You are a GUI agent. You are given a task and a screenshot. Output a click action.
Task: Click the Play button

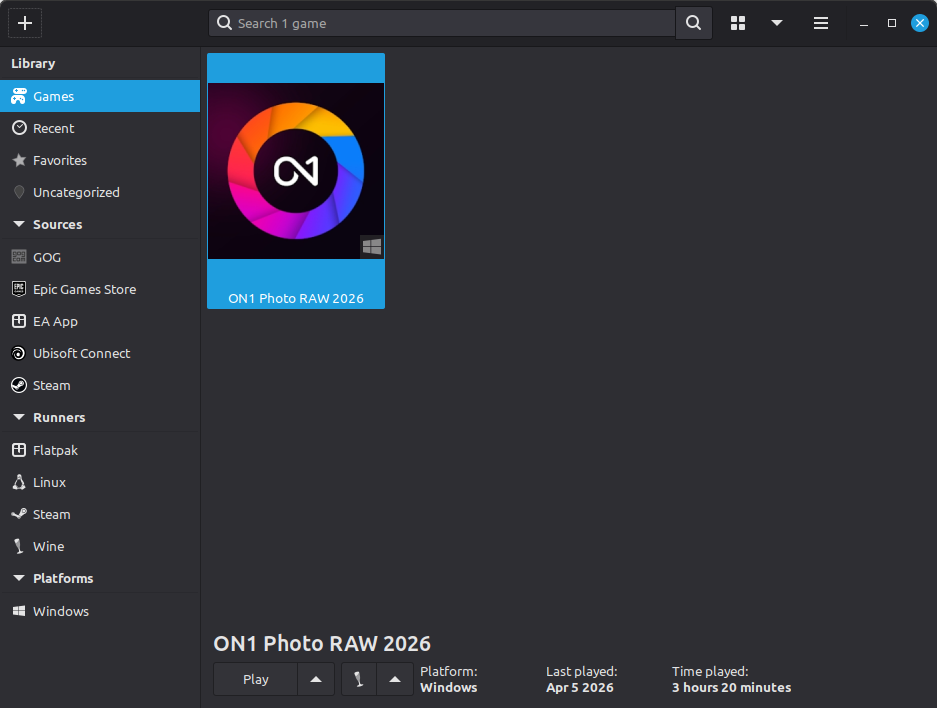point(255,679)
